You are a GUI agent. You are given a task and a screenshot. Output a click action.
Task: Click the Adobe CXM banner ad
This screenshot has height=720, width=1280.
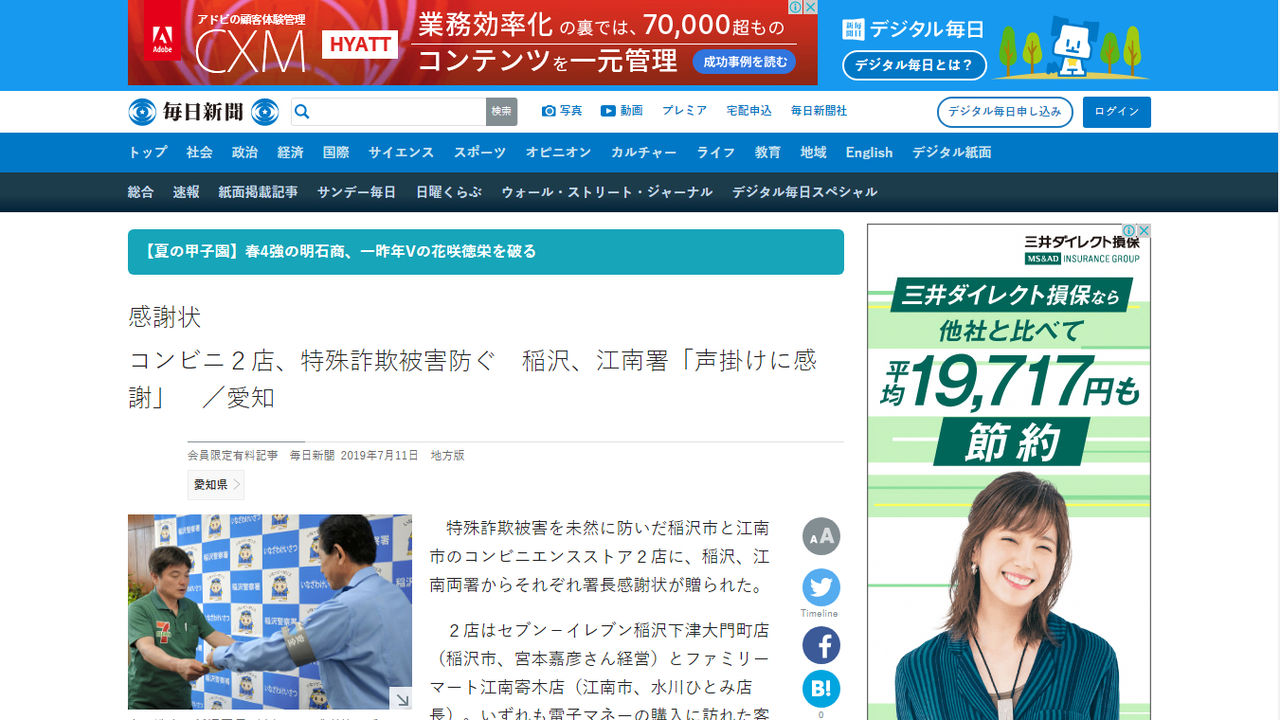coord(473,43)
